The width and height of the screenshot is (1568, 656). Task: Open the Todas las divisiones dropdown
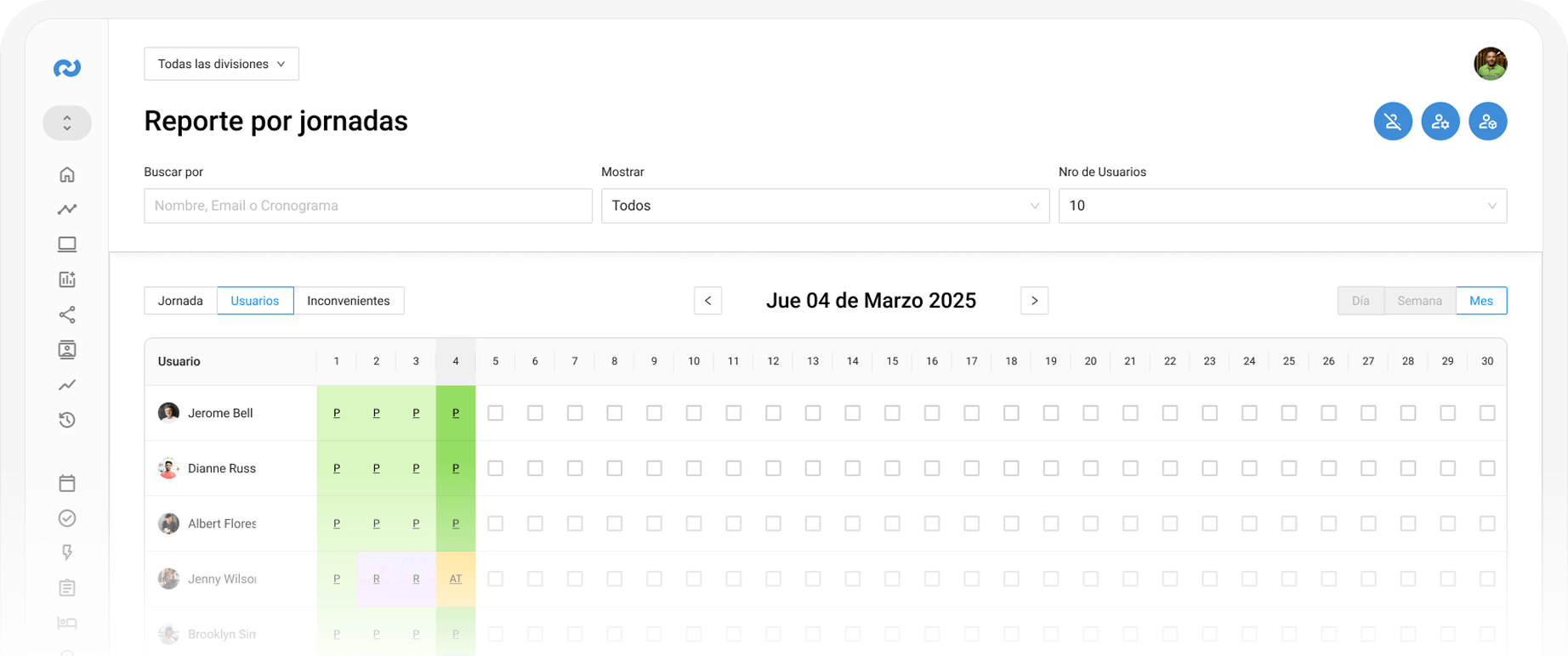coord(221,64)
